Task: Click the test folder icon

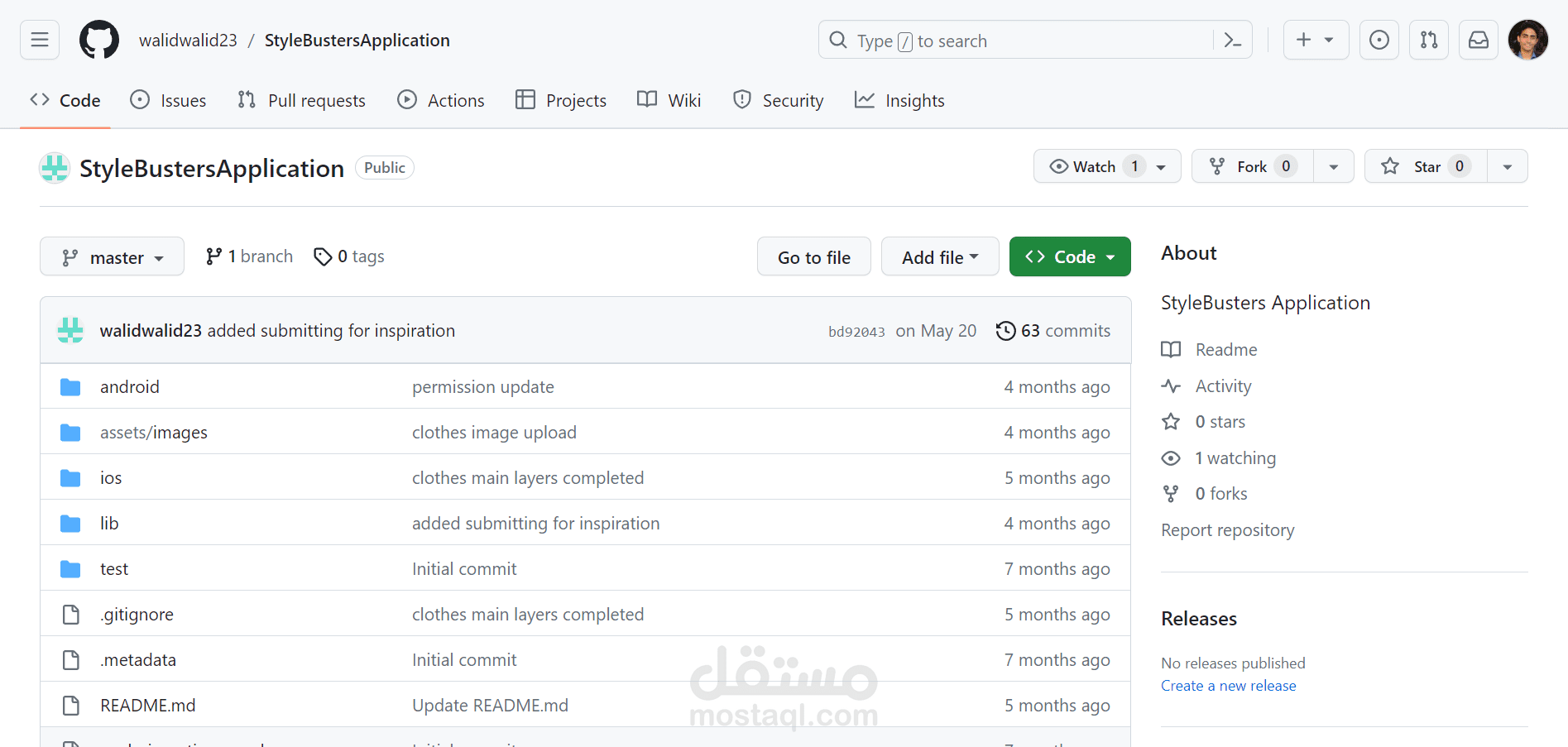Action: point(70,568)
